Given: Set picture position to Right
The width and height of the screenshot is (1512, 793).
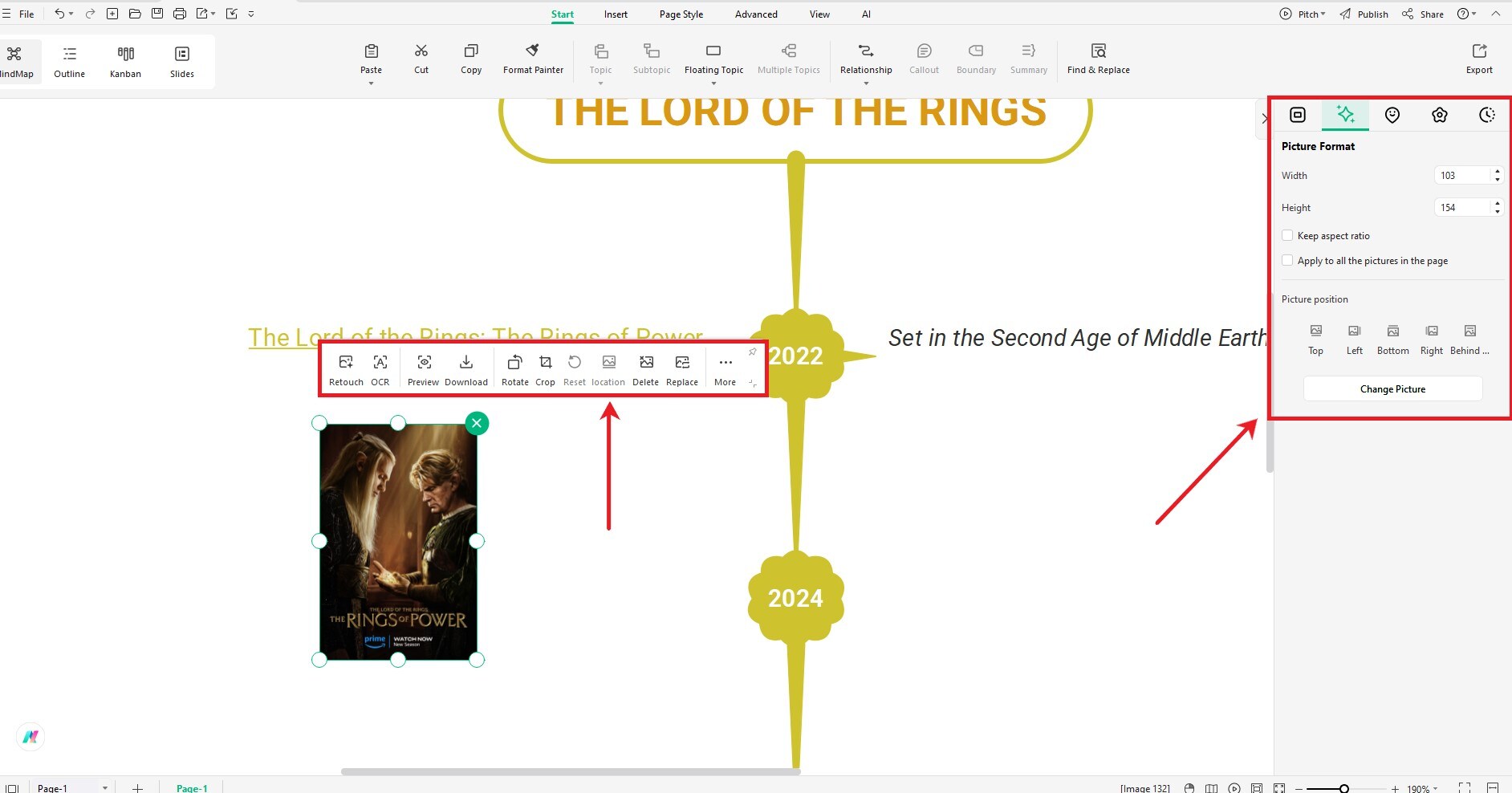Looking at the screenshot, I should pos(1432,340).
